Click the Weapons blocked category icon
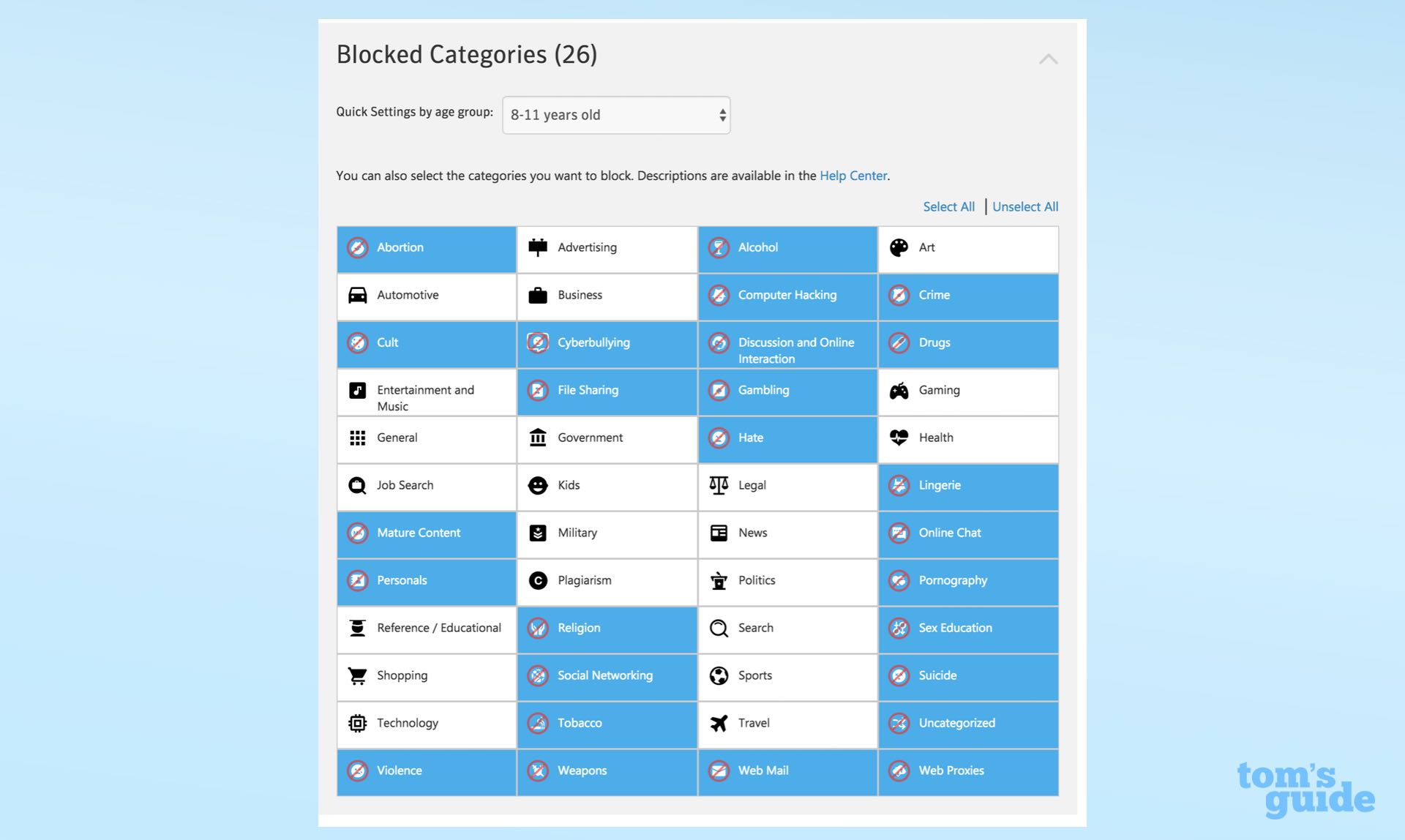This screenshot has width=1405, height=840. (538, 770)
